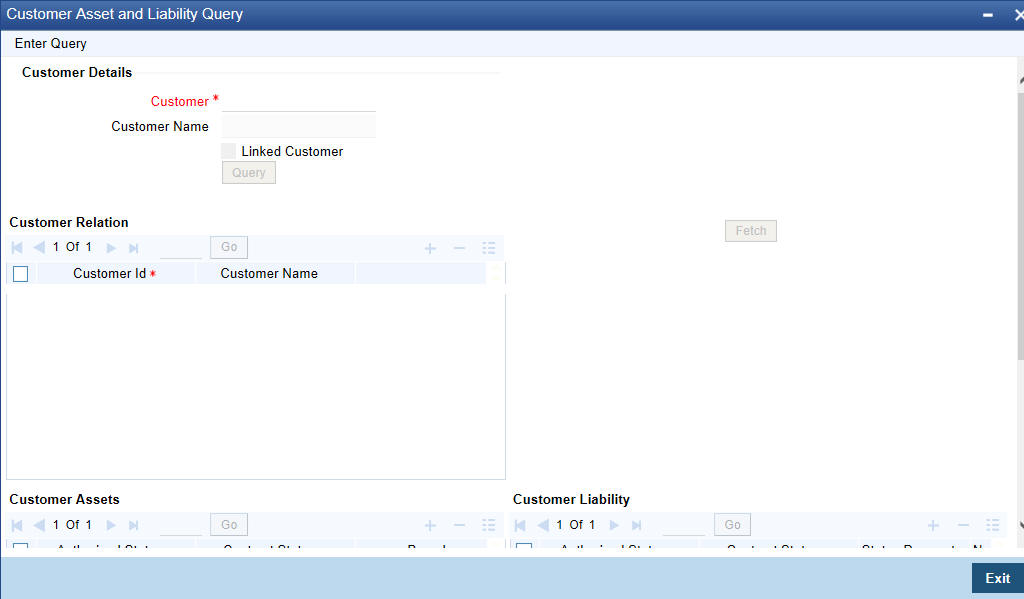This screenshot has width=1024, height=599.
Task: Go to last page in Customer Liability
Action: 637,525
